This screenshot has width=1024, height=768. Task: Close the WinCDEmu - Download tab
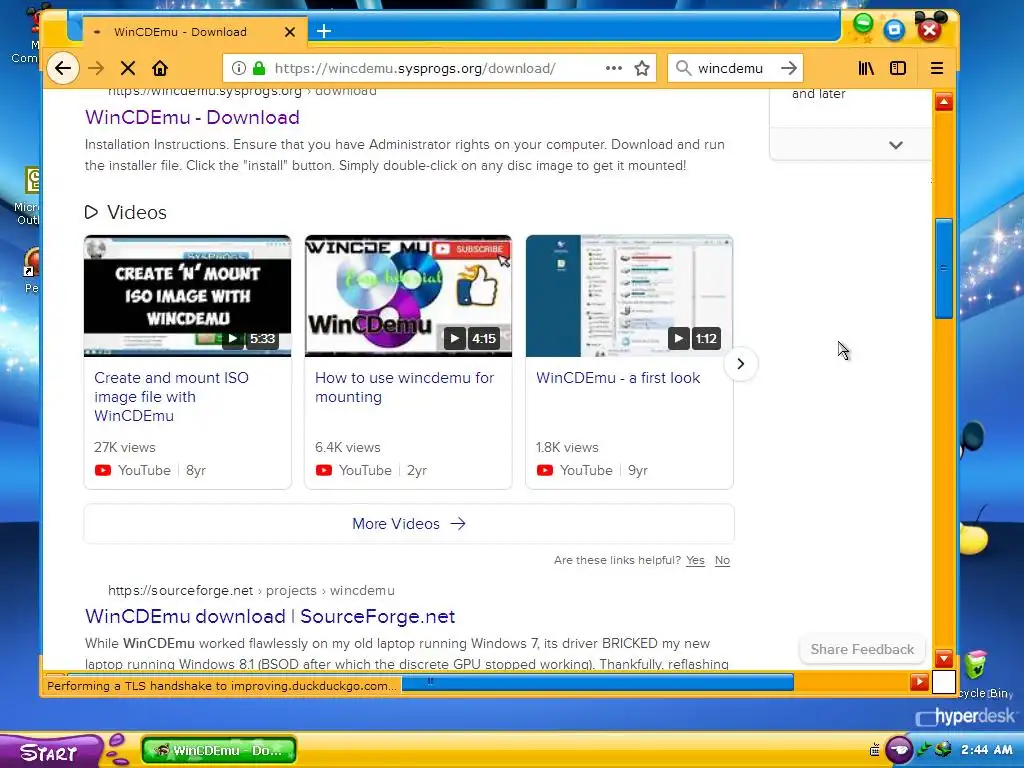click(x=290, y=31)
